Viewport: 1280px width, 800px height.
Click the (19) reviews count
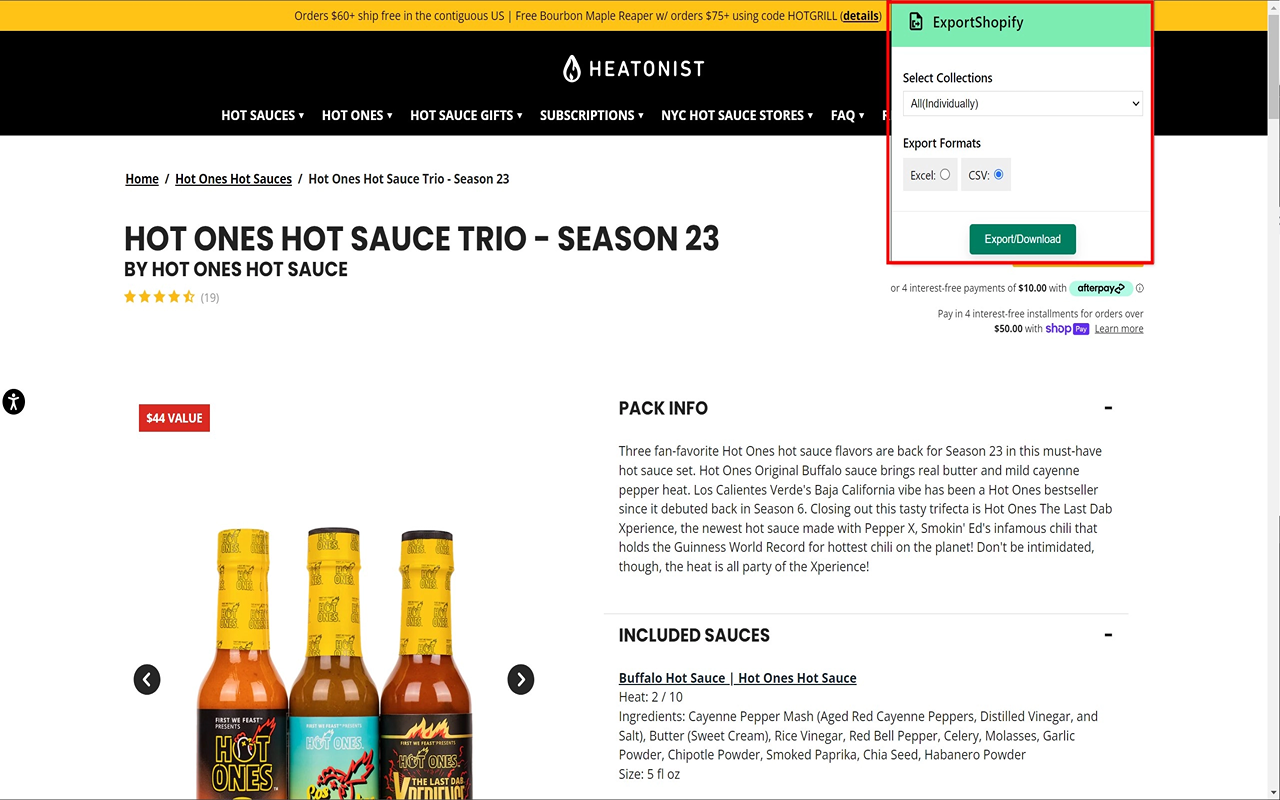point(210,297)
